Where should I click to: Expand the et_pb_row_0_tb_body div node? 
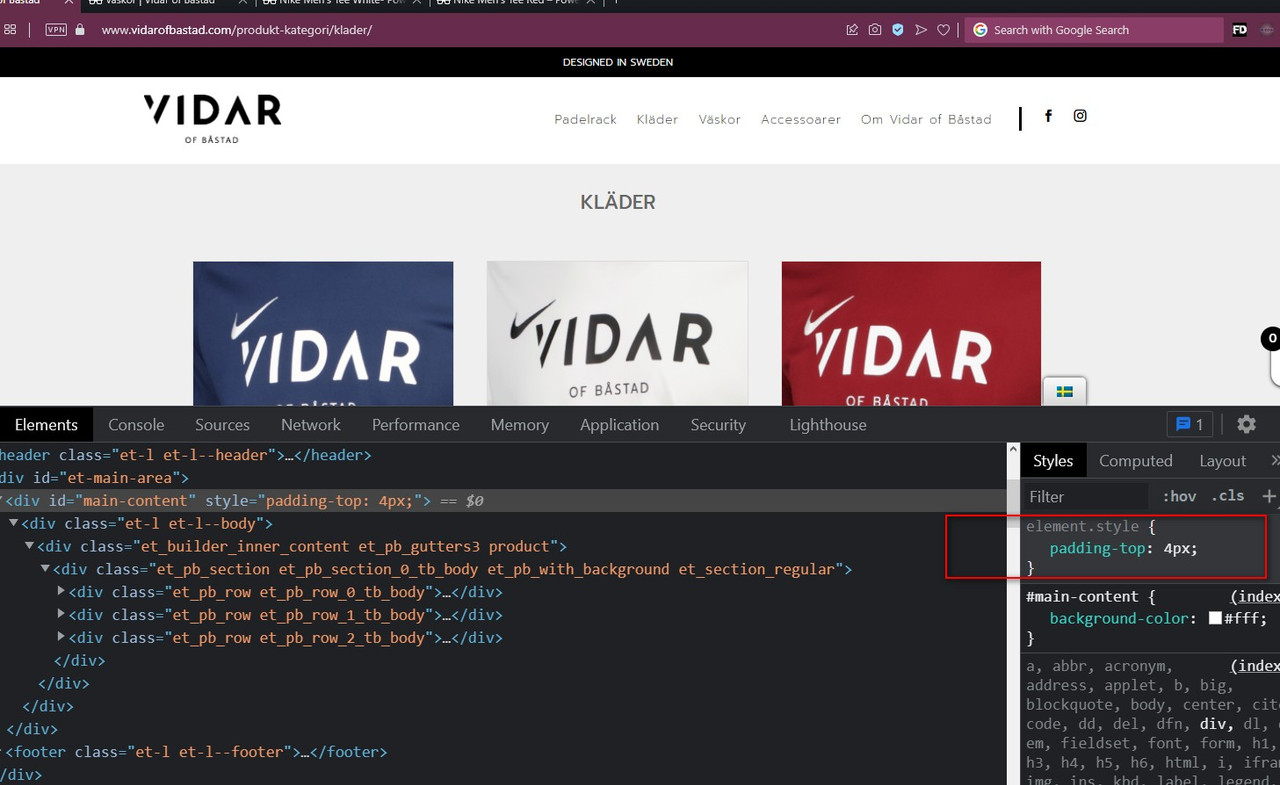62,592
